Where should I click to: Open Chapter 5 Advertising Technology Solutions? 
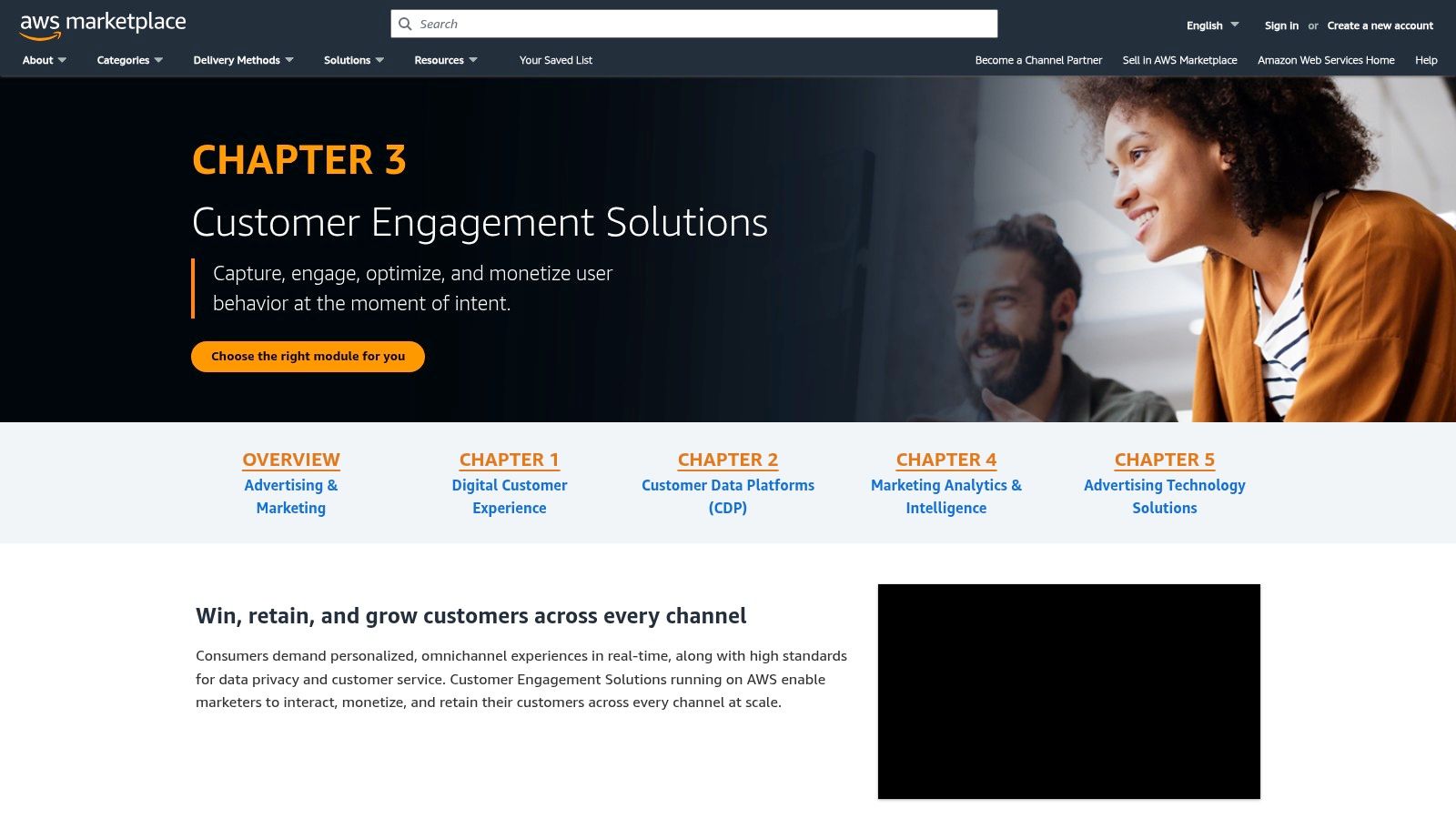(x=1165, y=483)
